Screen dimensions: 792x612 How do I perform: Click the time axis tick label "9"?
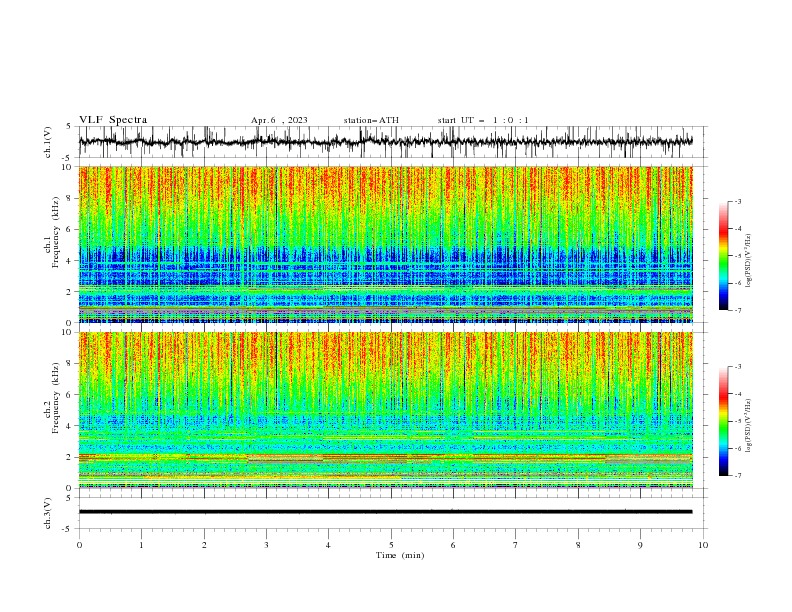(x=640, y=545)
